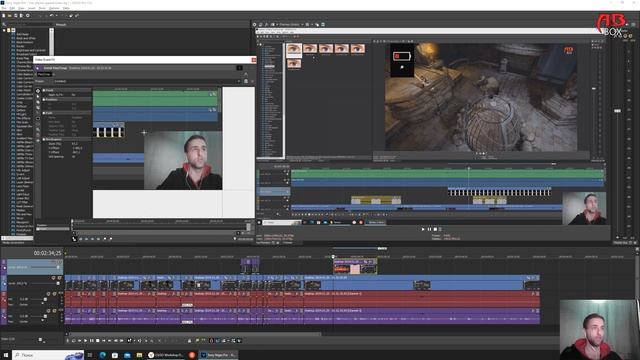Open the Tools menu
Image resolution: width=640 pixels, height=360 pixels.
tap(42, 8)
